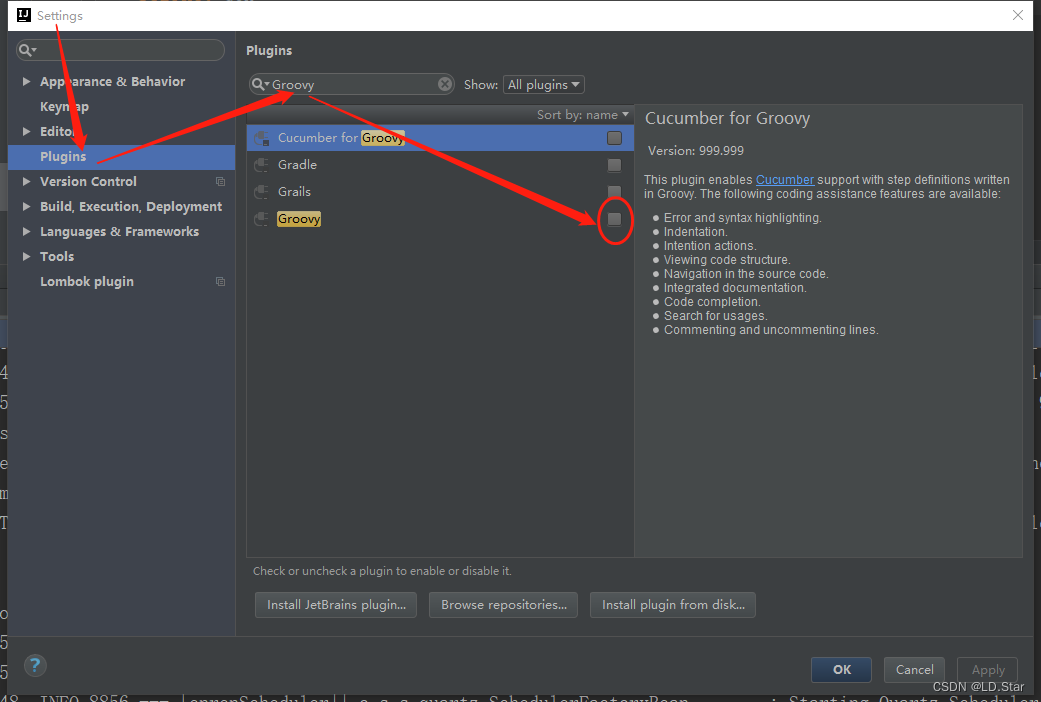Open the Sort by name dropdown
The image size is (1041, 702).
click(582, 115)
